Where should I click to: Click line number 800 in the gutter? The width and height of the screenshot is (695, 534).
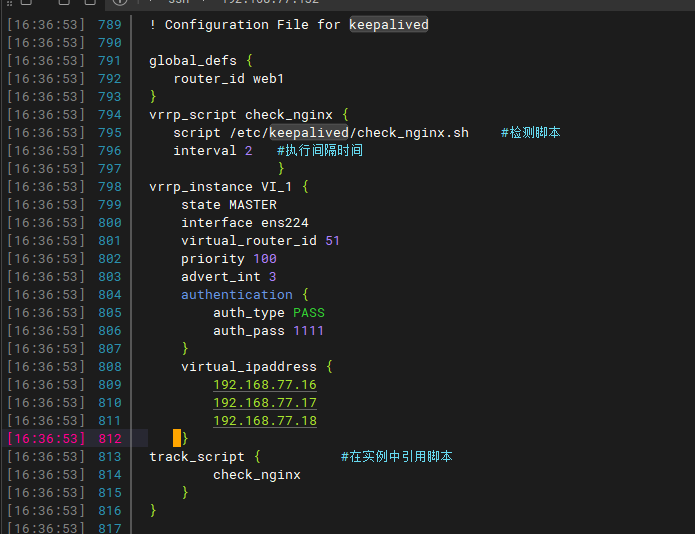[110, 222]
